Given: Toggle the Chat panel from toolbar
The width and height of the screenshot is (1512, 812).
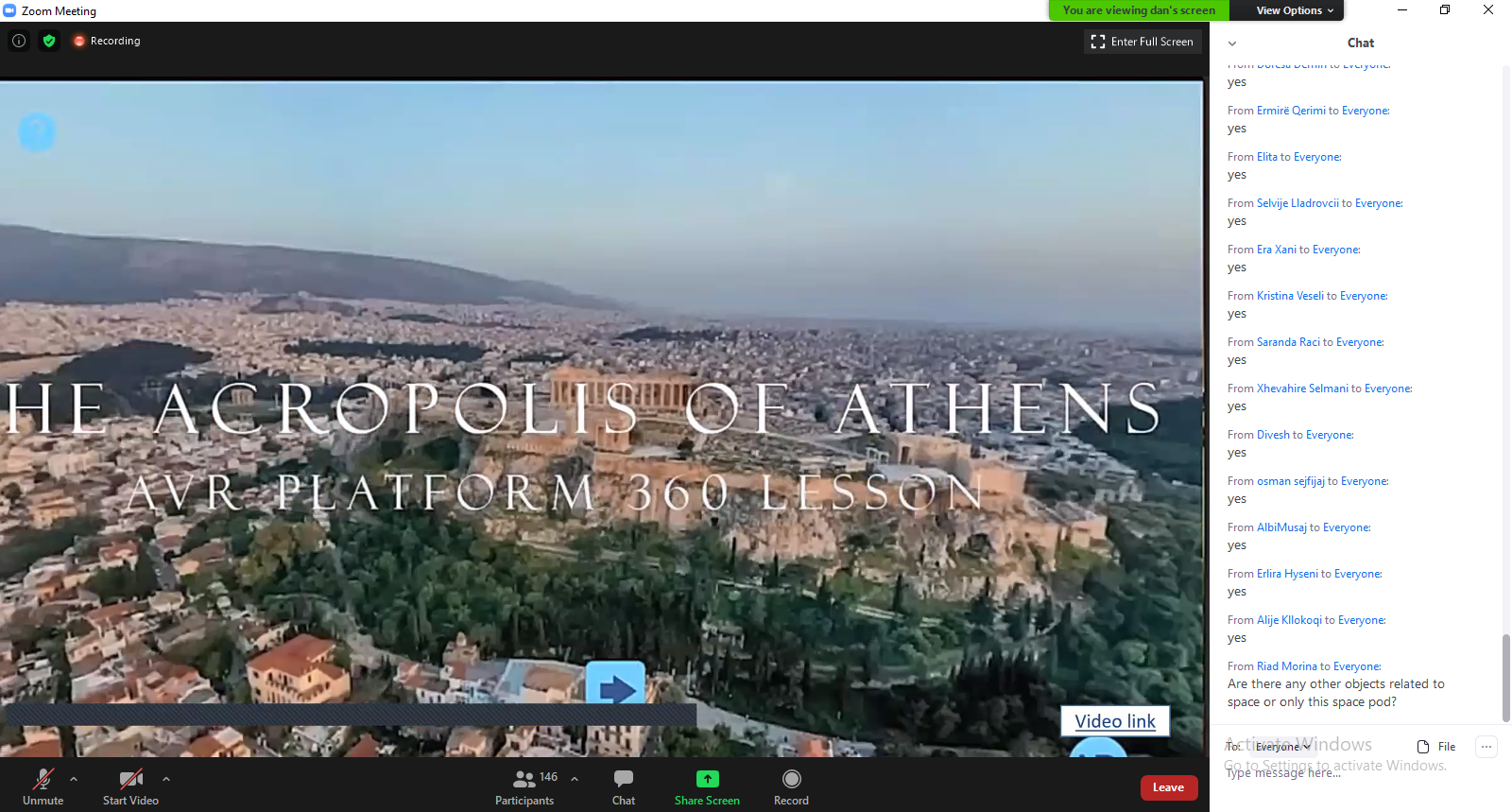Looking at the screenshot, I should click(x=623, y=786).
